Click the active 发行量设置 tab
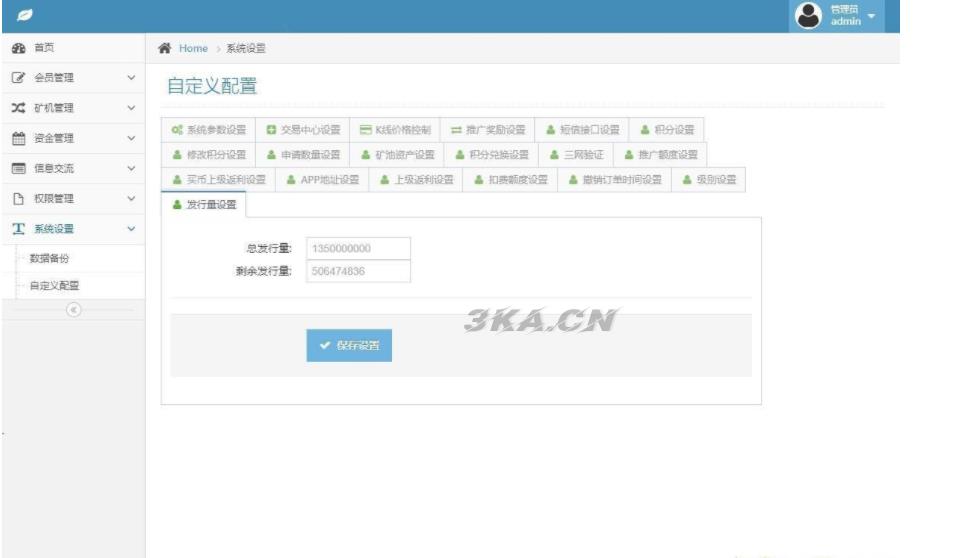954x558 pixels. click(x=204, y=205)
